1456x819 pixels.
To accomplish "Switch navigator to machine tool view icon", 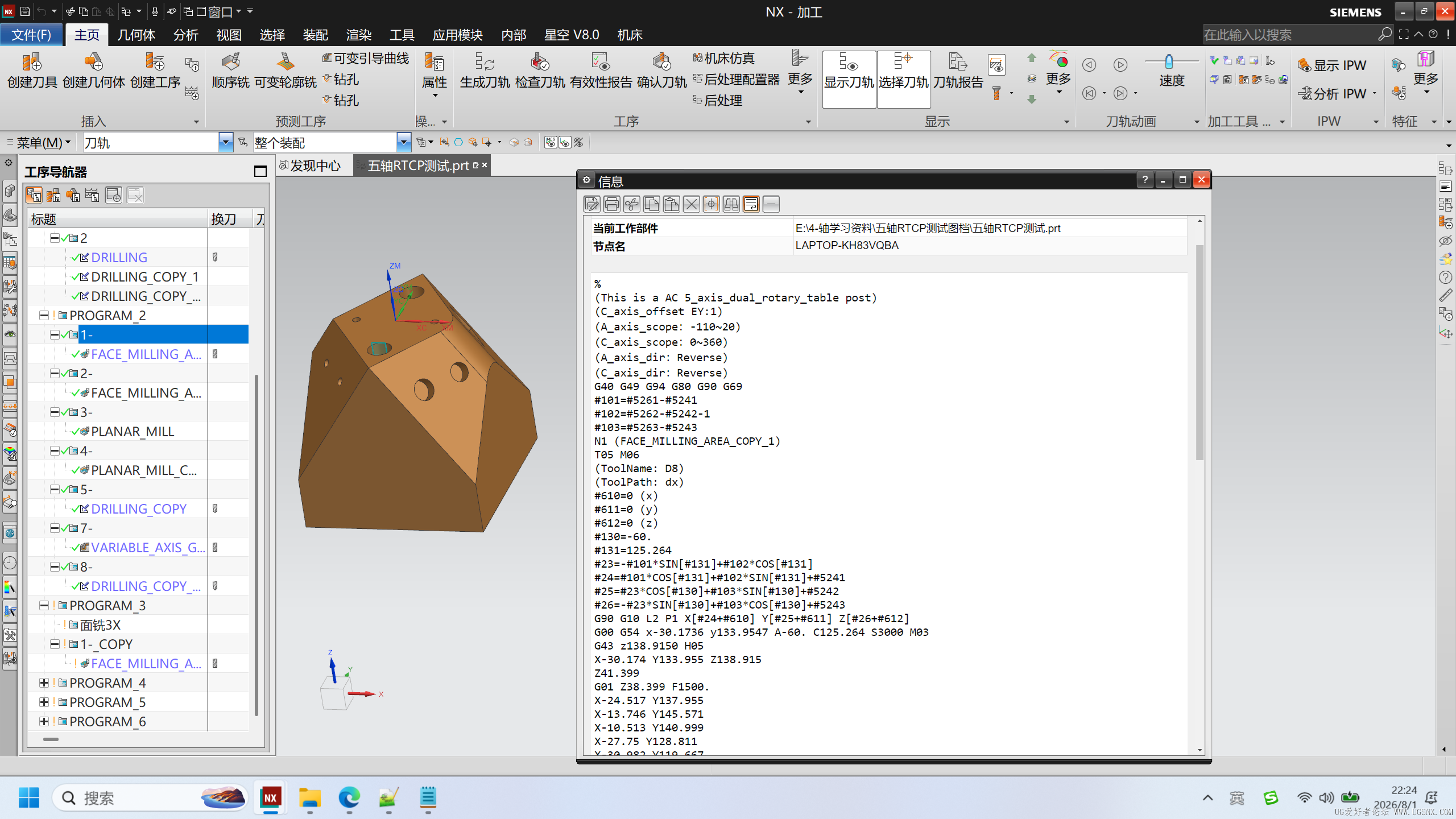I will pyautogui.click(x=53, y=196).
